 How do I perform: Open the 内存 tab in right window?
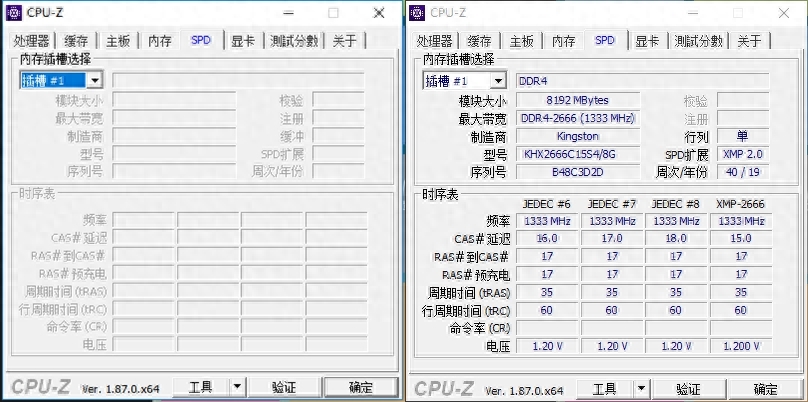(564, 41)
